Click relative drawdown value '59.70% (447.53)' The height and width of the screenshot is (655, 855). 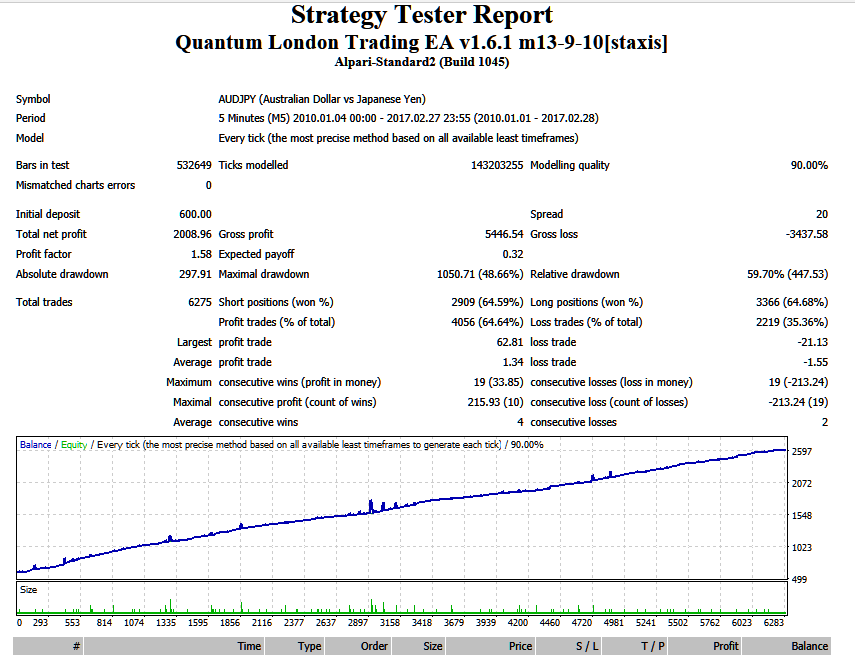[787, 274]
